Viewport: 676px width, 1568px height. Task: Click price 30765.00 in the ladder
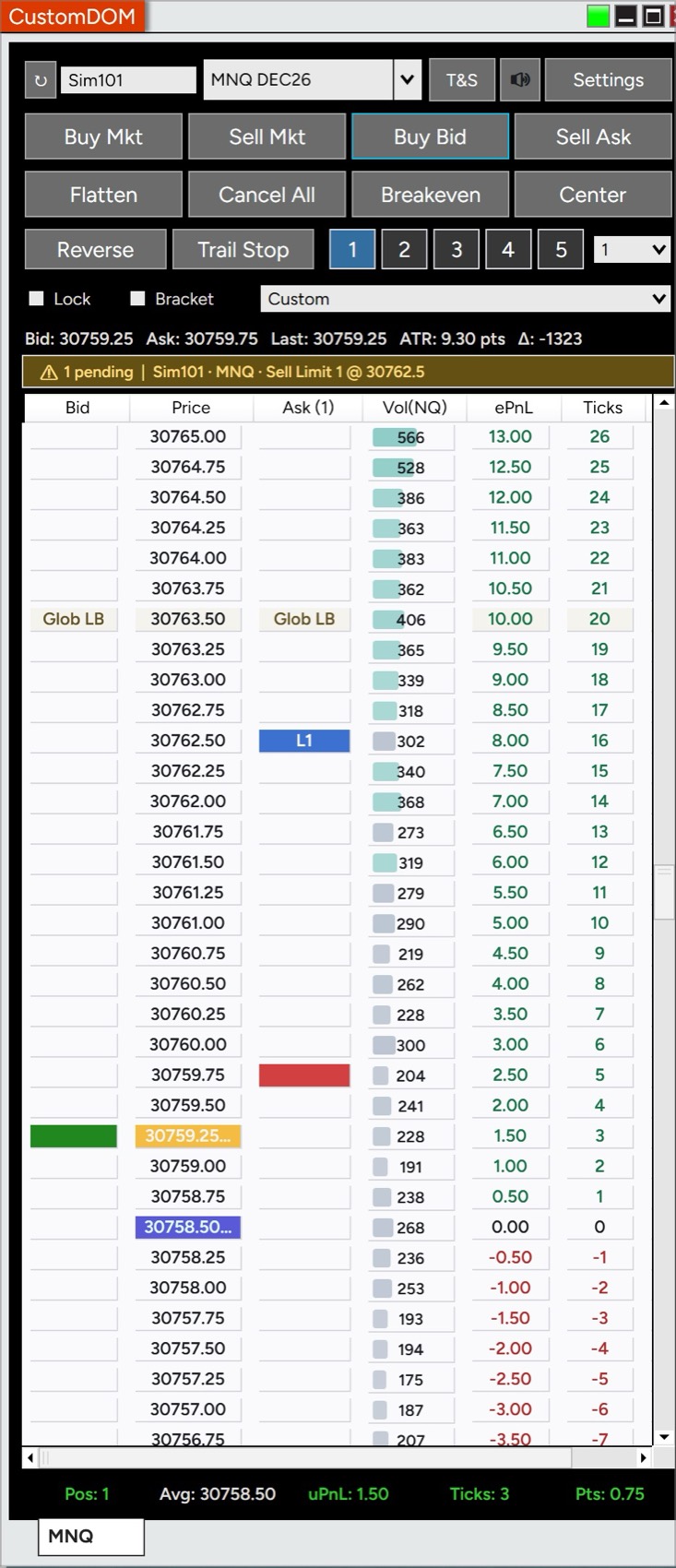click(x=188, y=437)
